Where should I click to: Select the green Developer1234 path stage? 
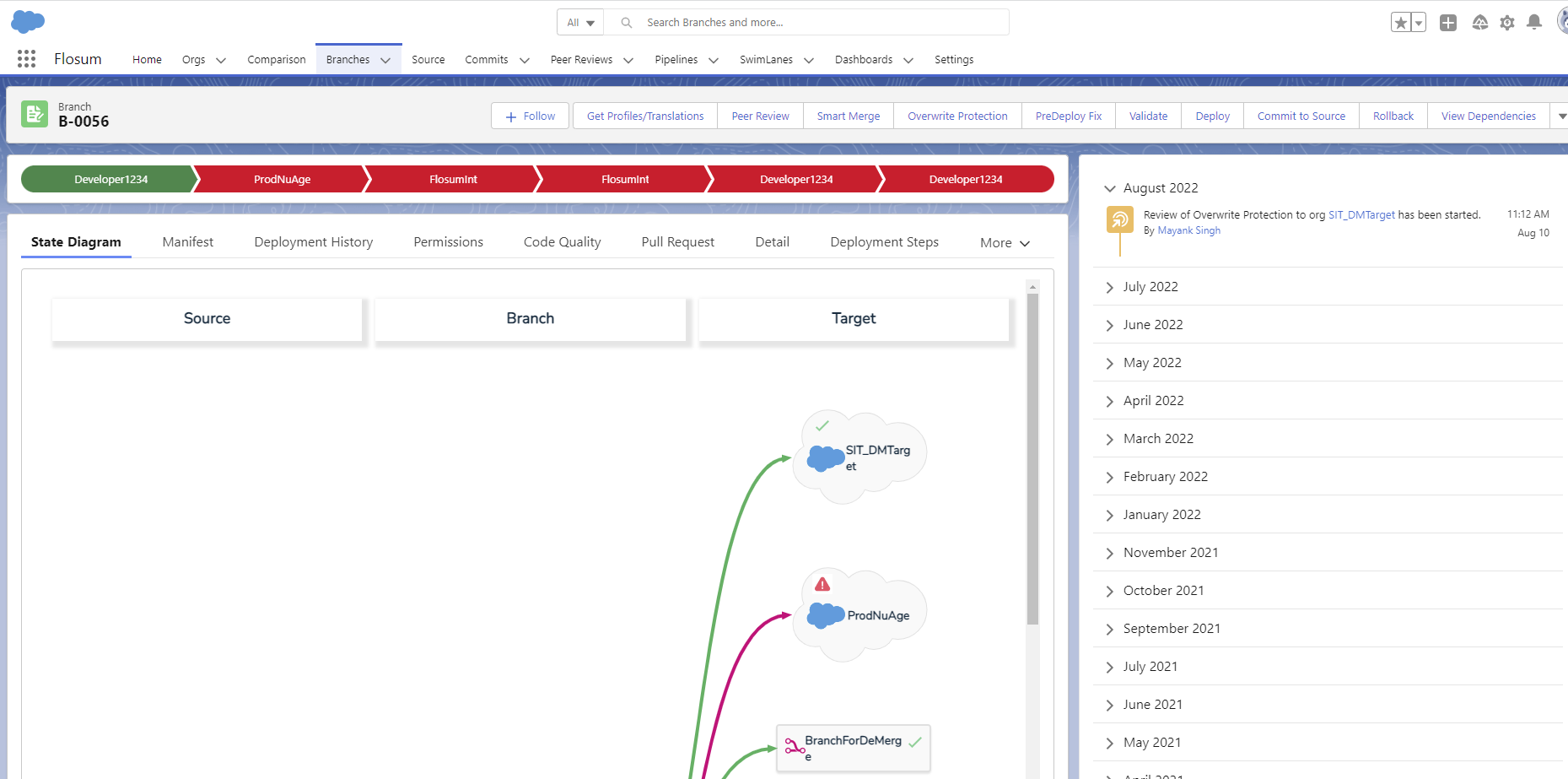pos(110,179)
